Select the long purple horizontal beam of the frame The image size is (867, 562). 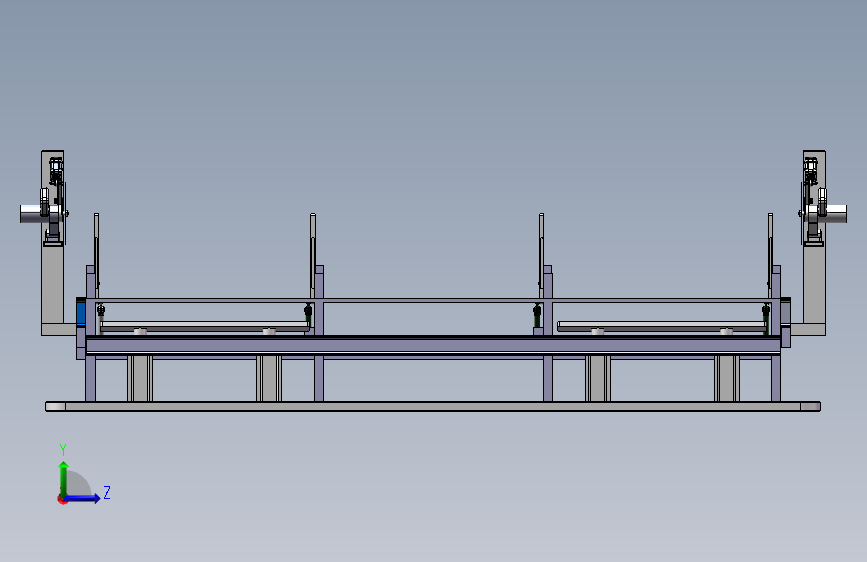[x=433, y=346]
